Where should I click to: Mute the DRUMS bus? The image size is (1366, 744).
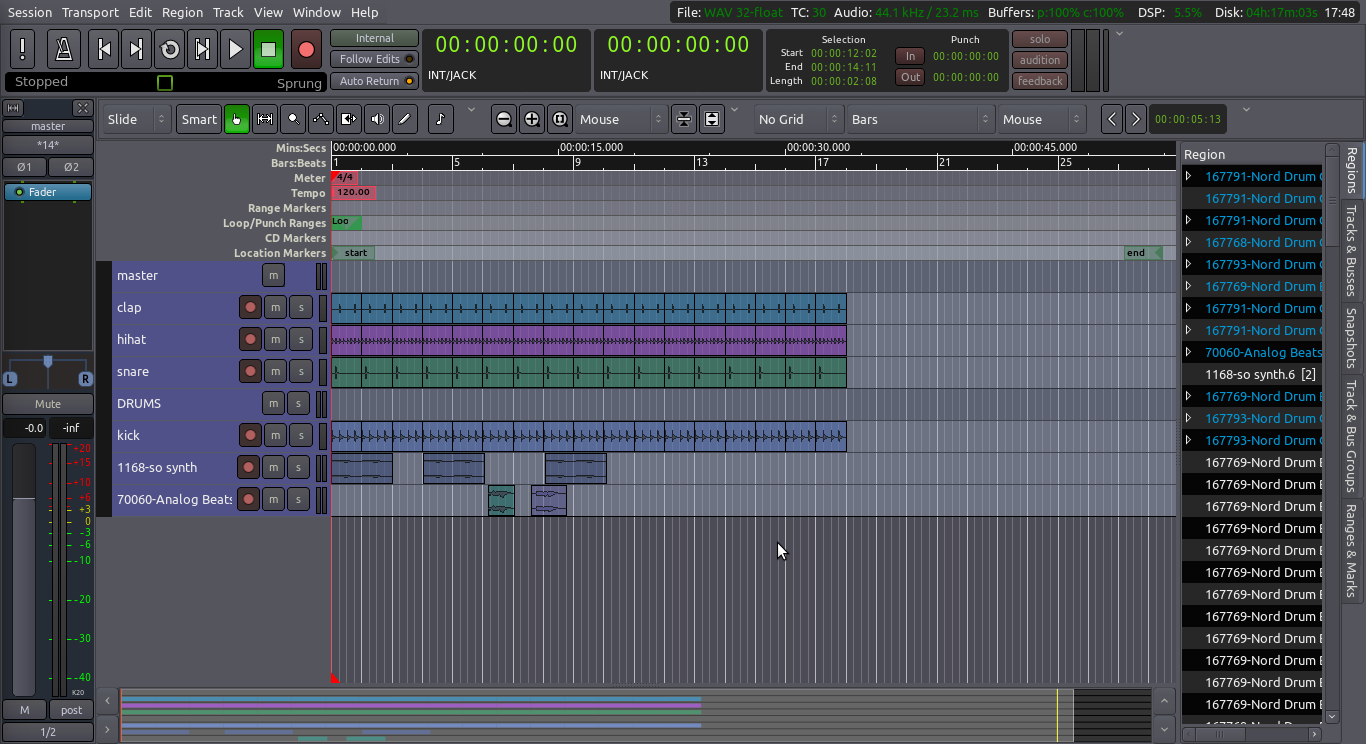(273, 403)
